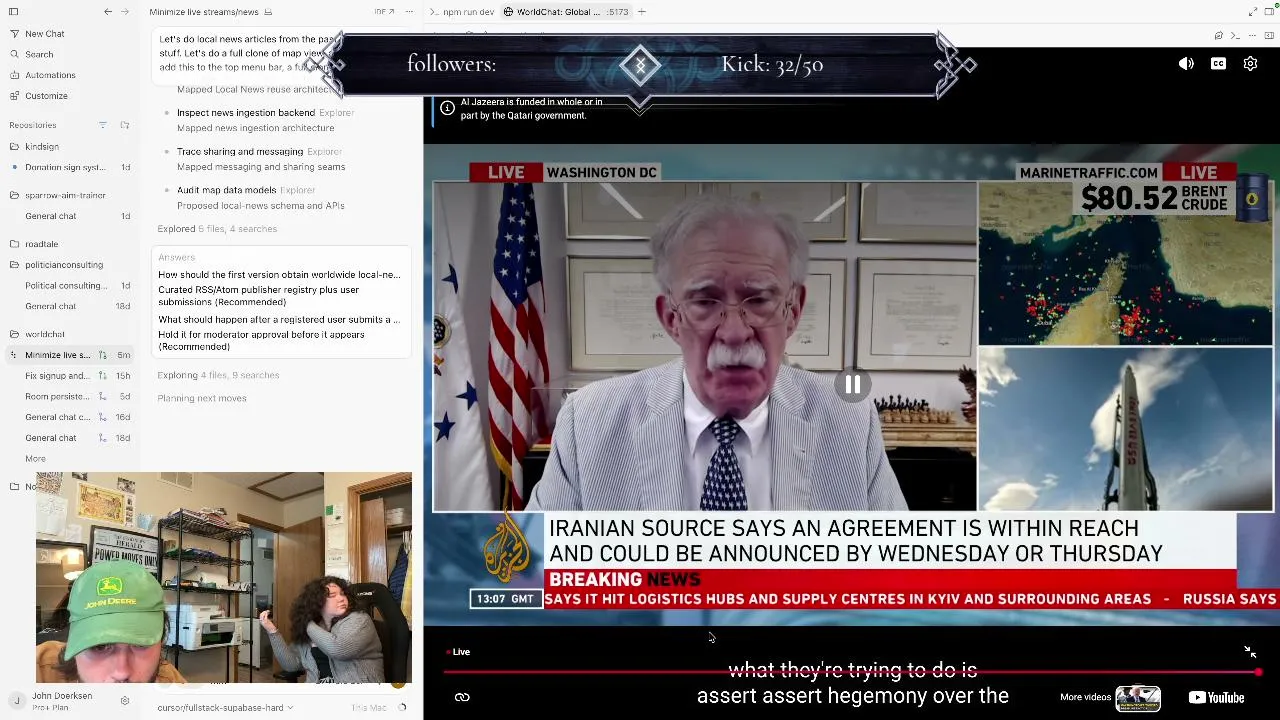Toggle closed captions on the video
The image size is (1280, 720).
point(1218,63)
